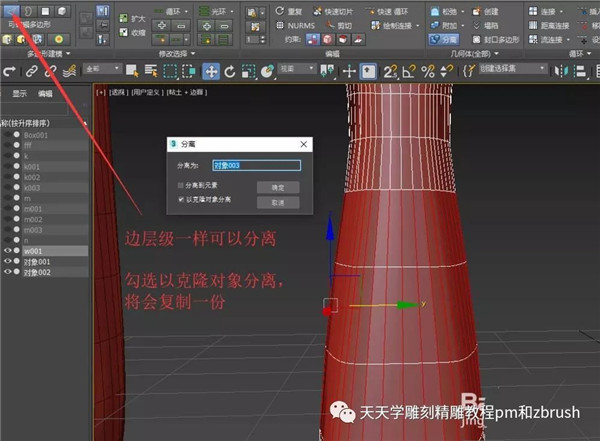Click the [透视] viewport label menu
This screenshot has width=600, height=441.
point(118,92)
